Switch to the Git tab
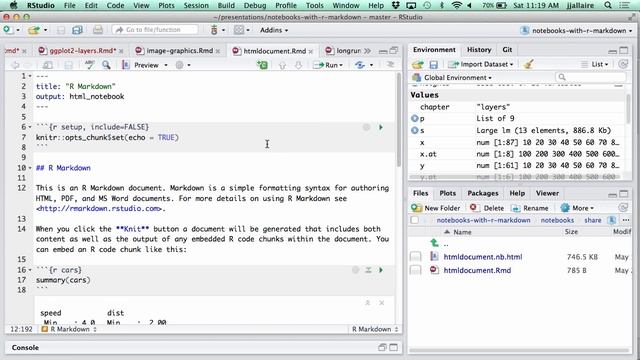Viewport: 640px width, 360px height. pyautogui.click(x=507, y=49)
